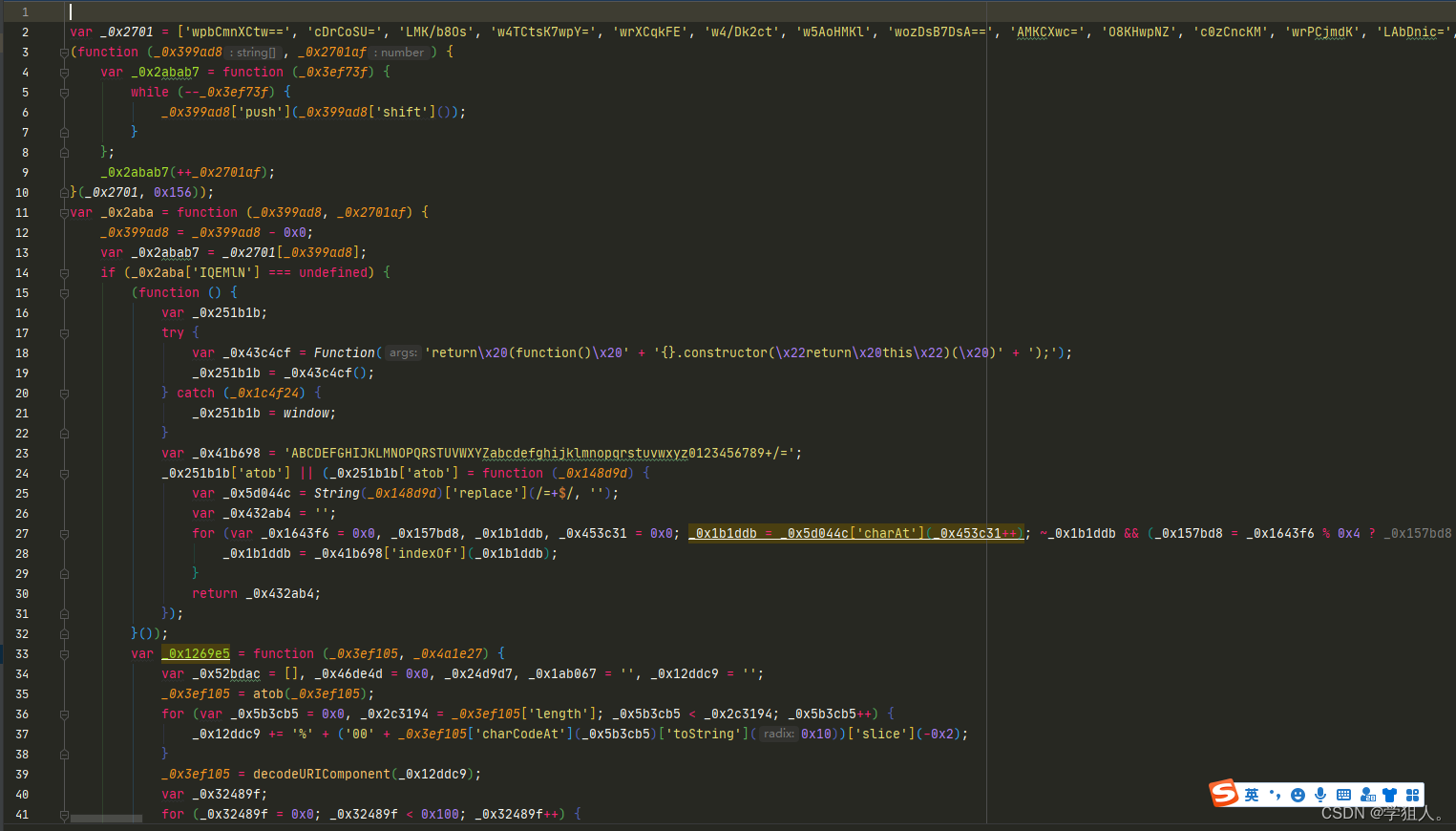Click the base64 alphabet string on line 23
This screenshot has height=831, width=1456.
[543, 453]
